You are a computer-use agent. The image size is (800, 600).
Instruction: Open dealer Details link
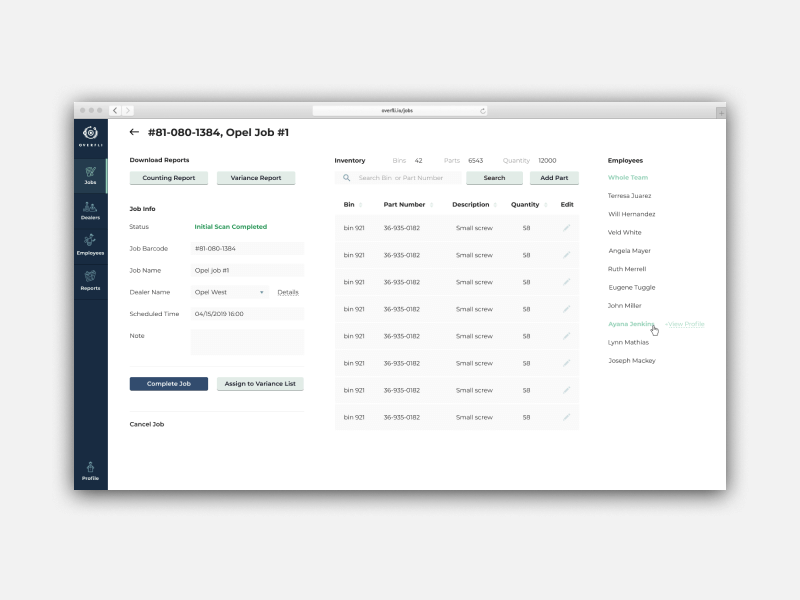point(288,292)
